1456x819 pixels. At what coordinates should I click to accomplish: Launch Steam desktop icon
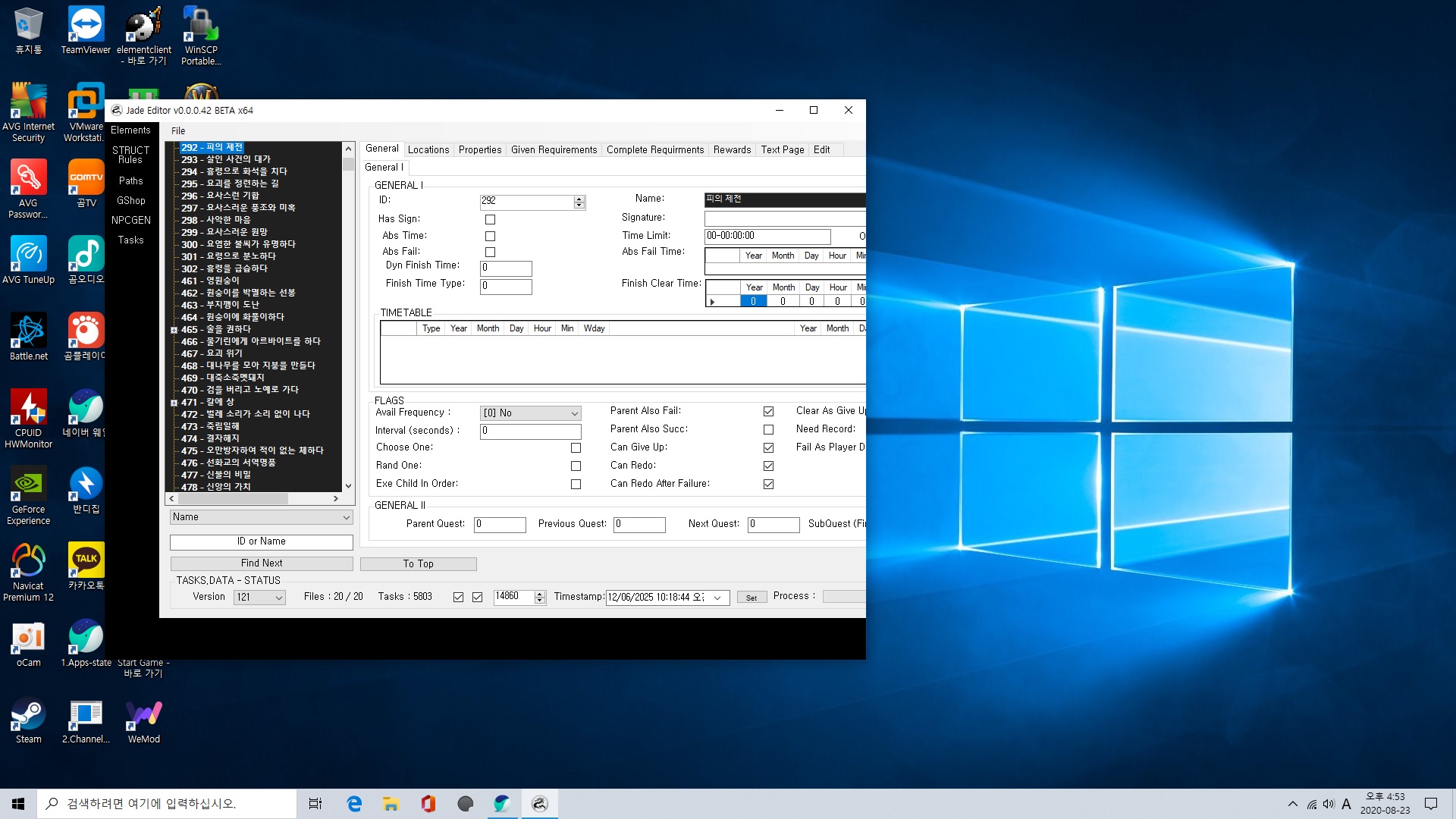(28, 720)
